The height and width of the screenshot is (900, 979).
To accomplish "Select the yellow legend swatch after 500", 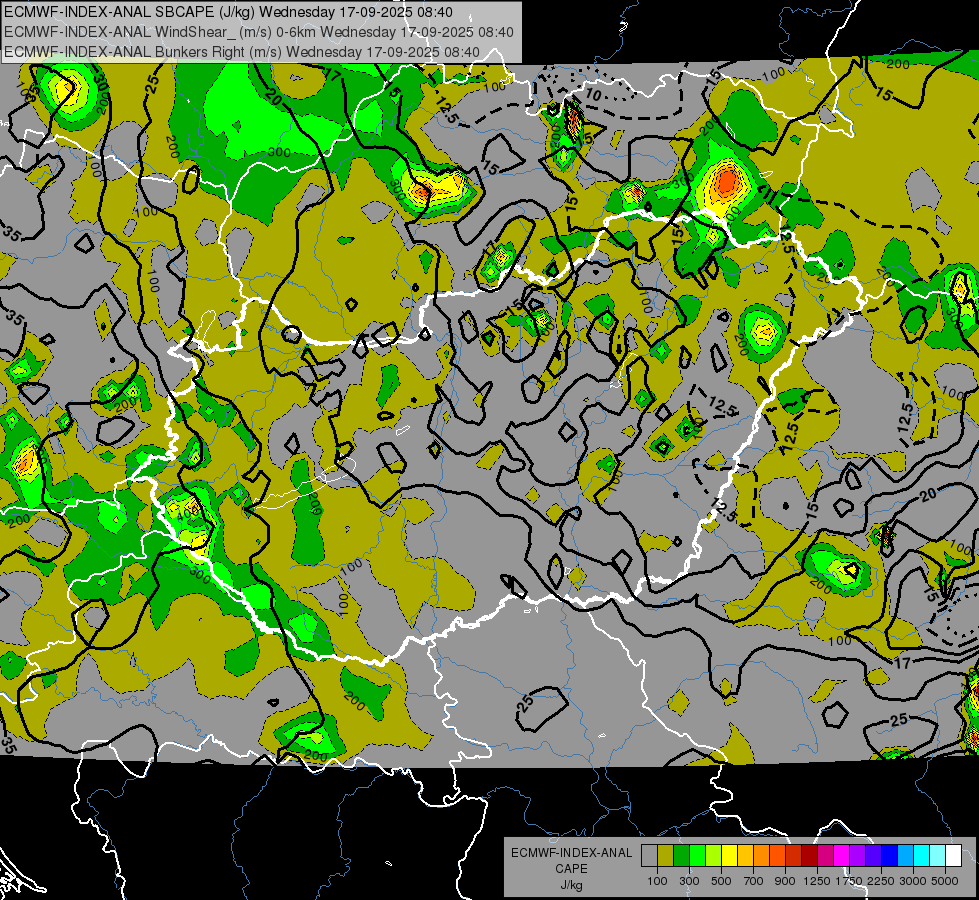I will [x=729, y=855].
